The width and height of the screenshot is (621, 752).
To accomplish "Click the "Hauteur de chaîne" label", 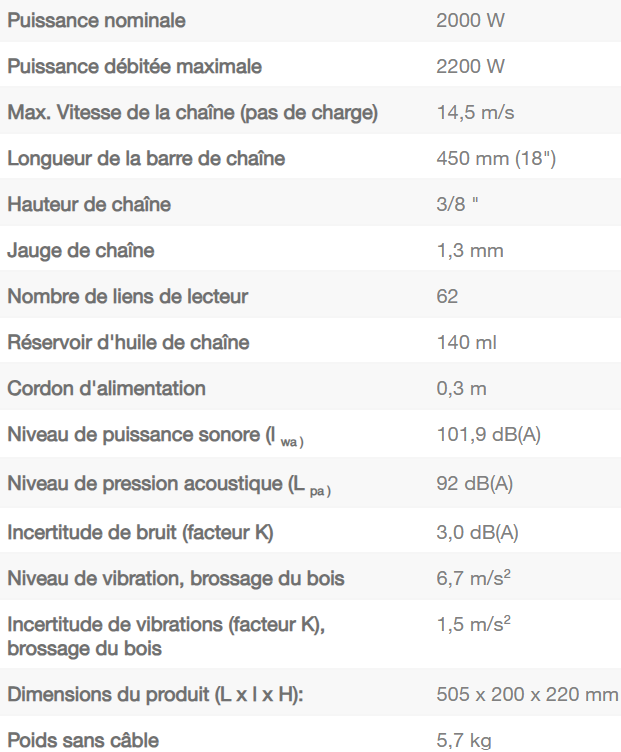I will click(89, 205).
